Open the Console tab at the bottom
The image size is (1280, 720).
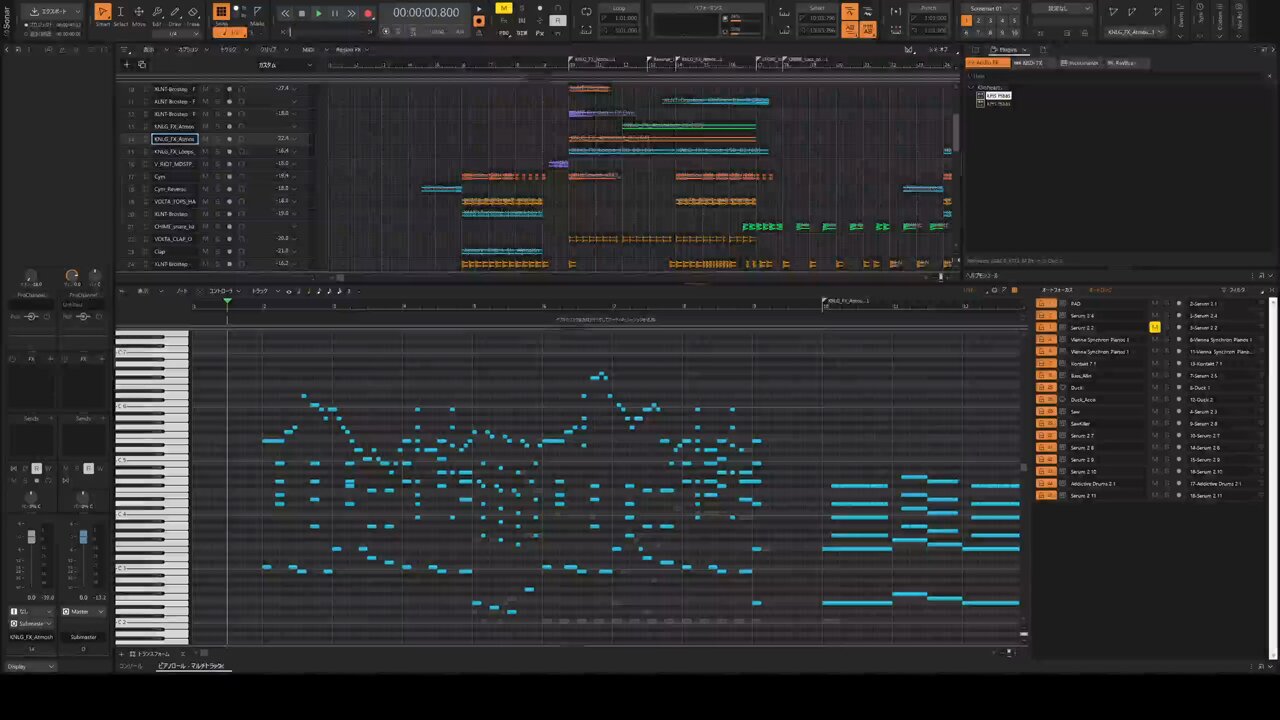(131, 666)
